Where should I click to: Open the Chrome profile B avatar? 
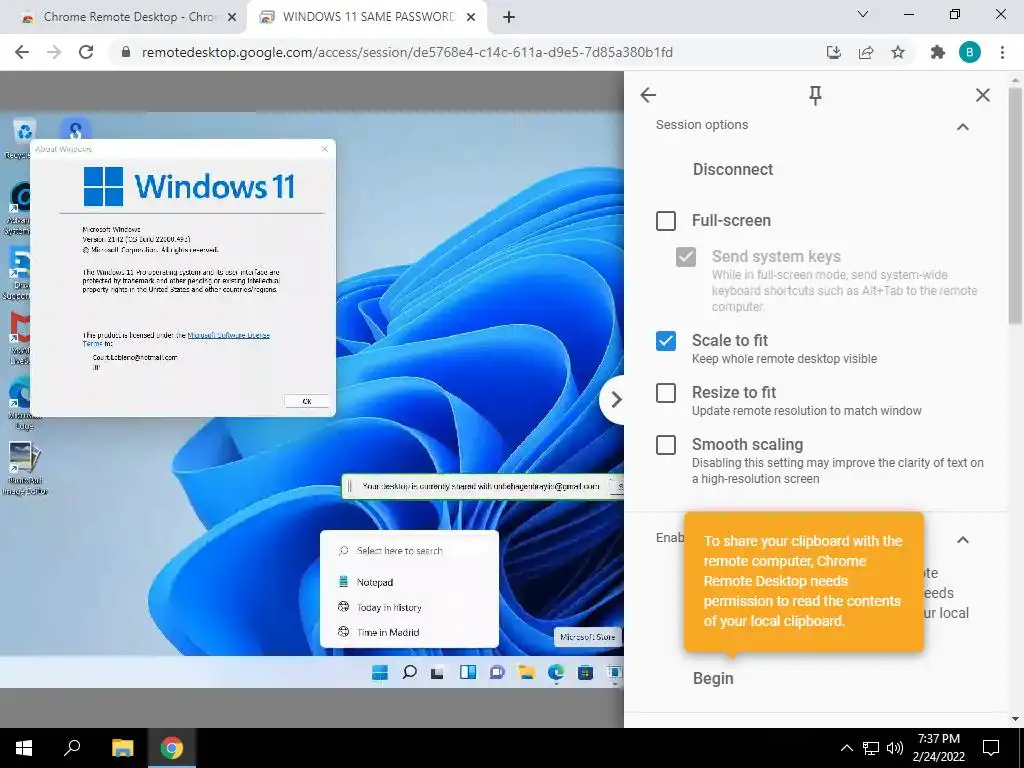(x=970, y=52)
